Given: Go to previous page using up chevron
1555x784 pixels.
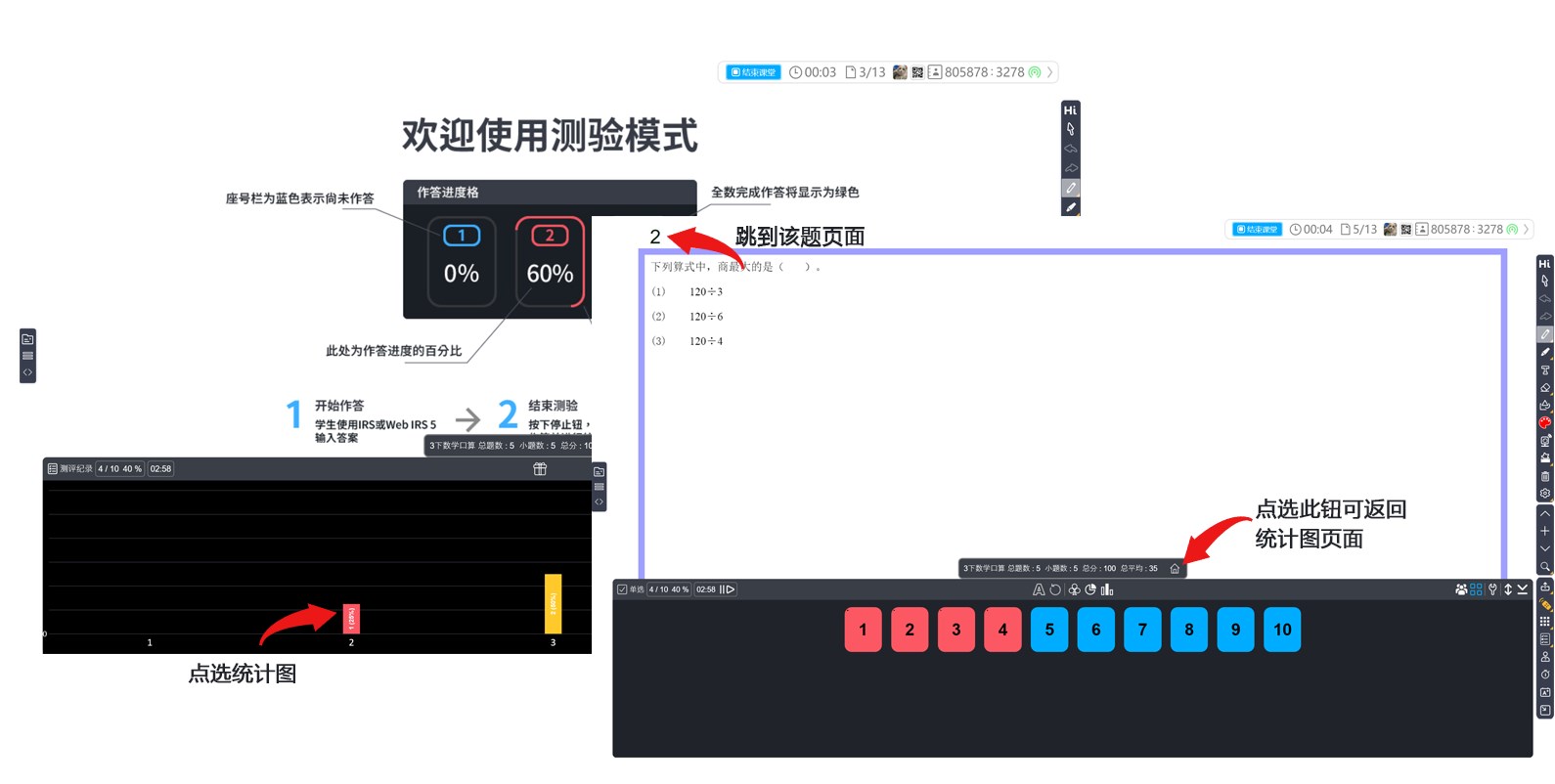Looking at the screenshot, I should (1545, 513).
